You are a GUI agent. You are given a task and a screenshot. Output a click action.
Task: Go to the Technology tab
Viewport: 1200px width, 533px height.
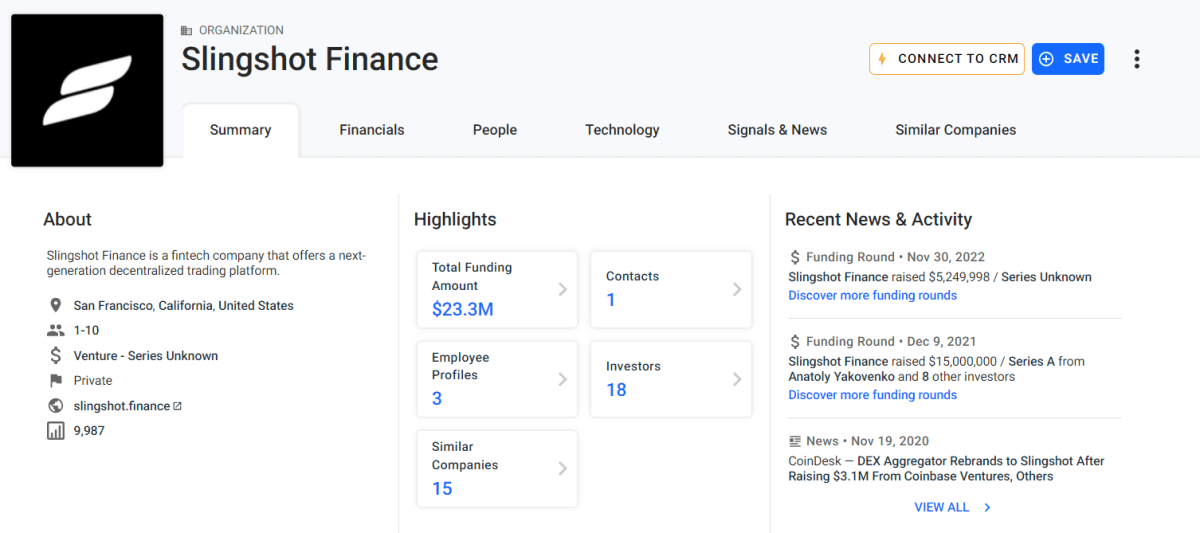point(622,130)
